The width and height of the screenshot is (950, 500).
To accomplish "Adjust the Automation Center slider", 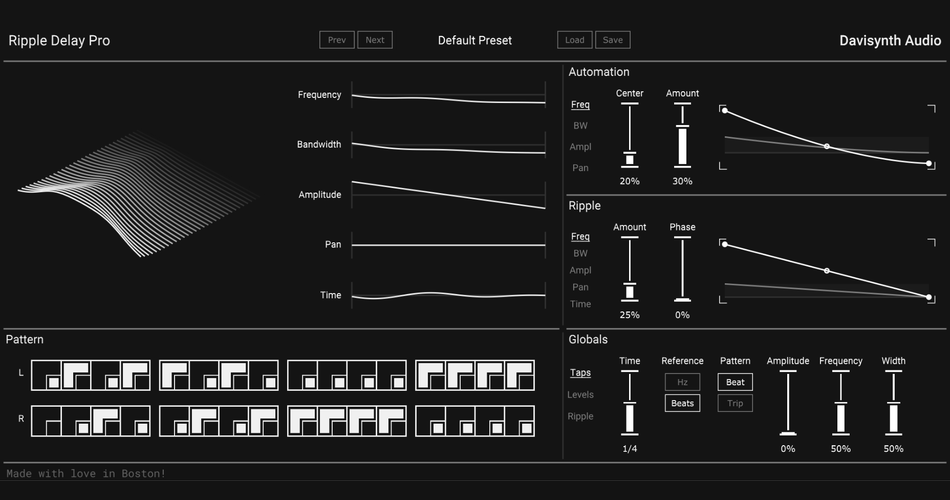I will click(x=629, y=135).
